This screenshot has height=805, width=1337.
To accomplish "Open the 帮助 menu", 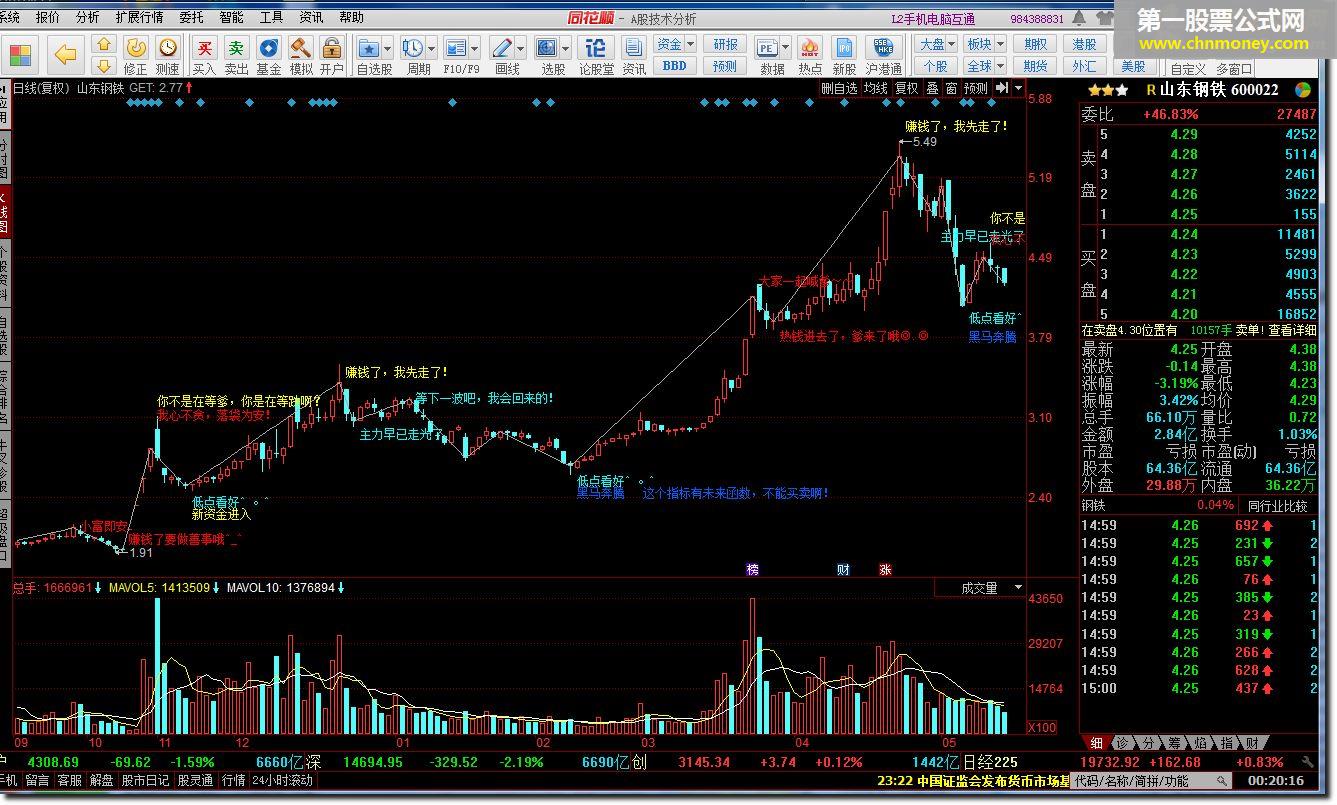I will pos(351,17).
